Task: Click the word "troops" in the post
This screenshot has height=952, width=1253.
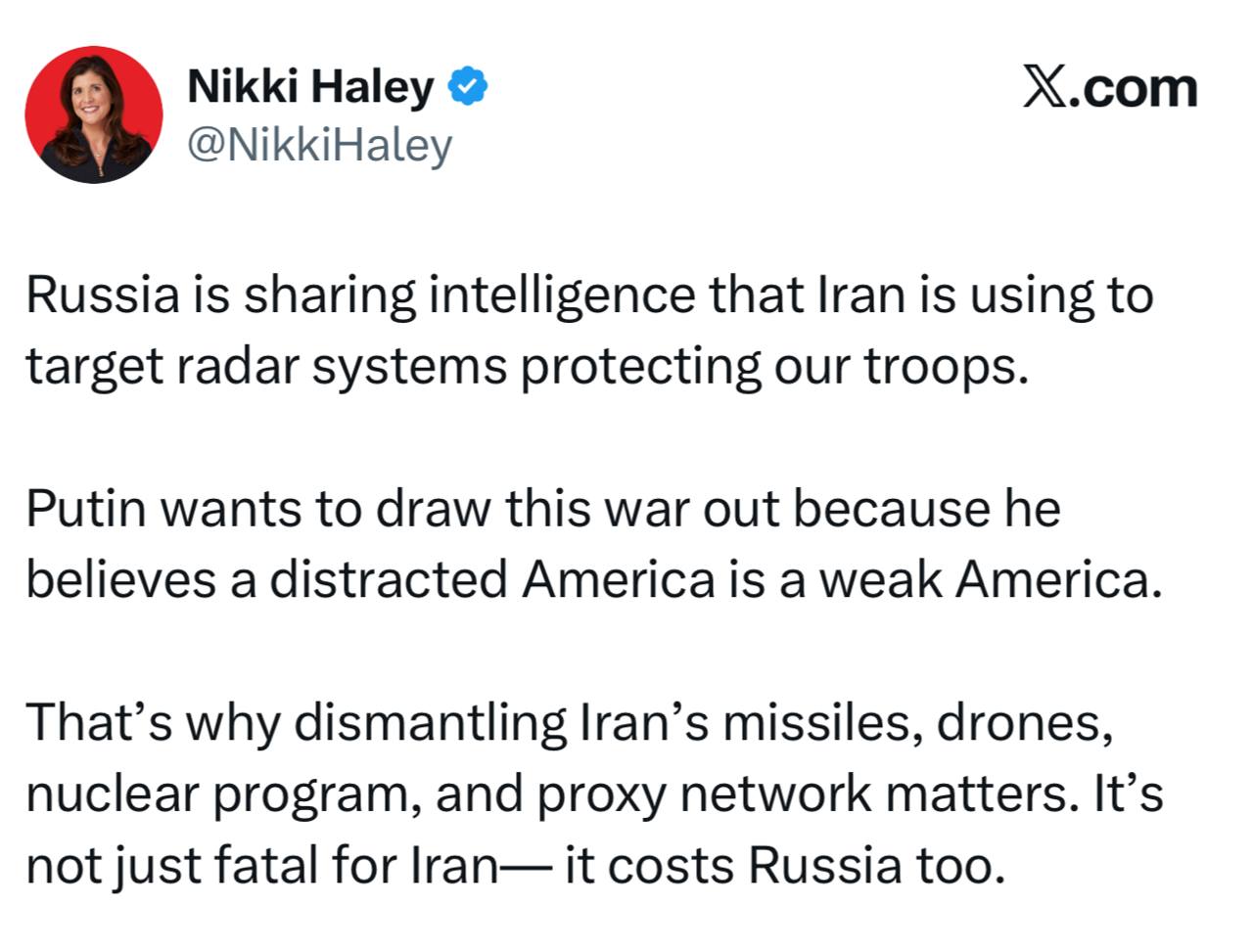Action: pyautogui.click(x=945, y=367)
